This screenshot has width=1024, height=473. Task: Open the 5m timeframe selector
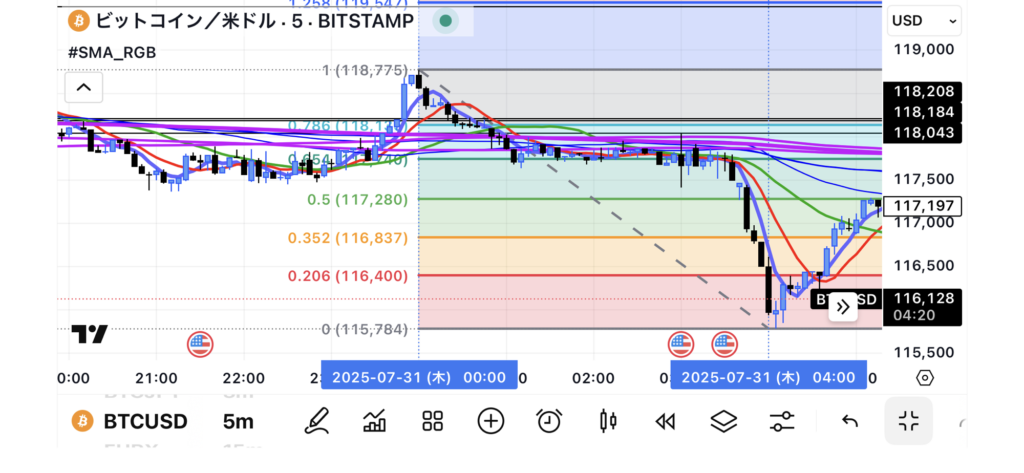coord(238,421)
